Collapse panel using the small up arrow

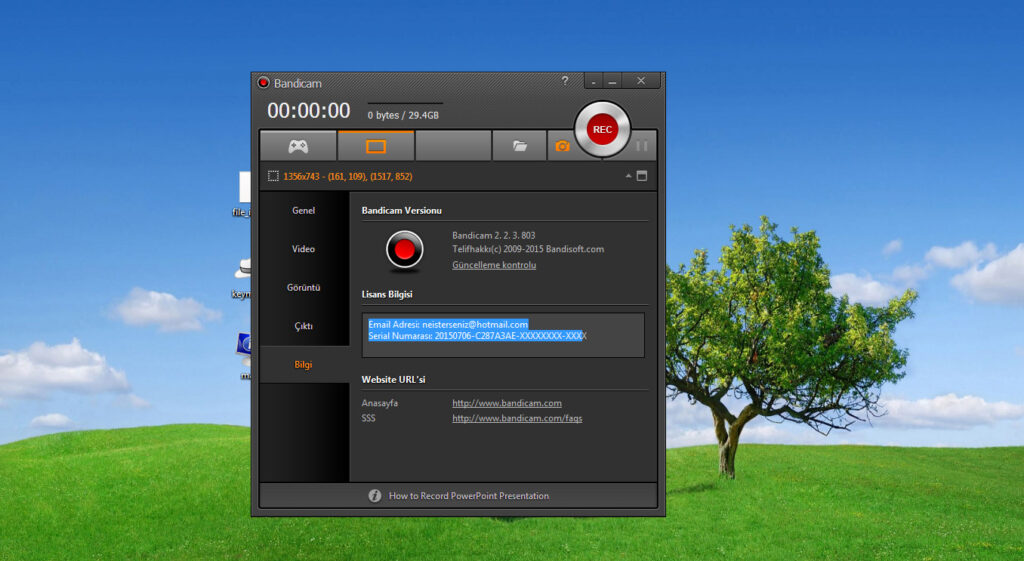click(x=629, y=176)
